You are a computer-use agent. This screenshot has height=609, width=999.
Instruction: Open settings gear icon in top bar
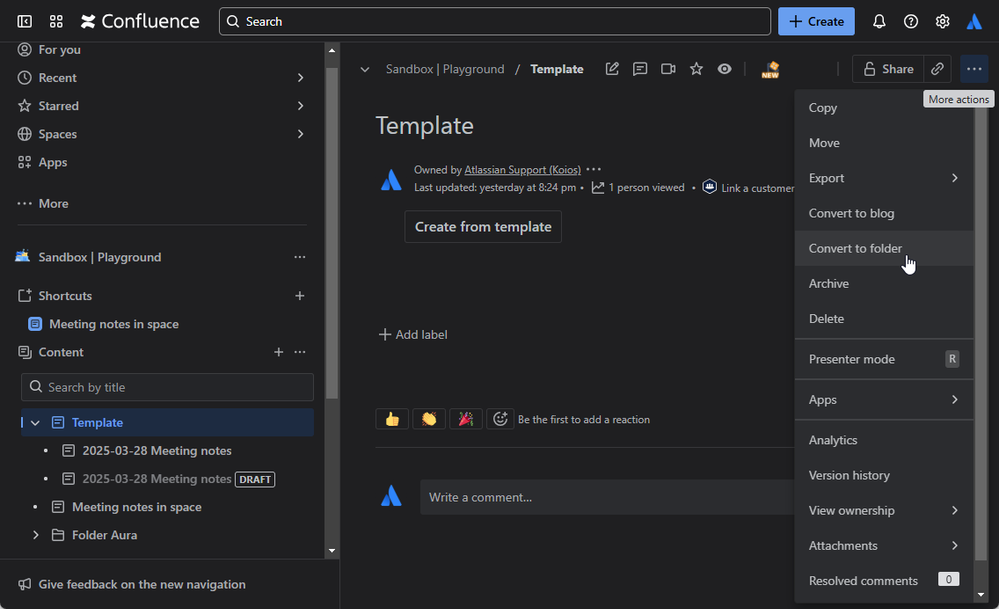pyautogui.click(x=942, y=21)
